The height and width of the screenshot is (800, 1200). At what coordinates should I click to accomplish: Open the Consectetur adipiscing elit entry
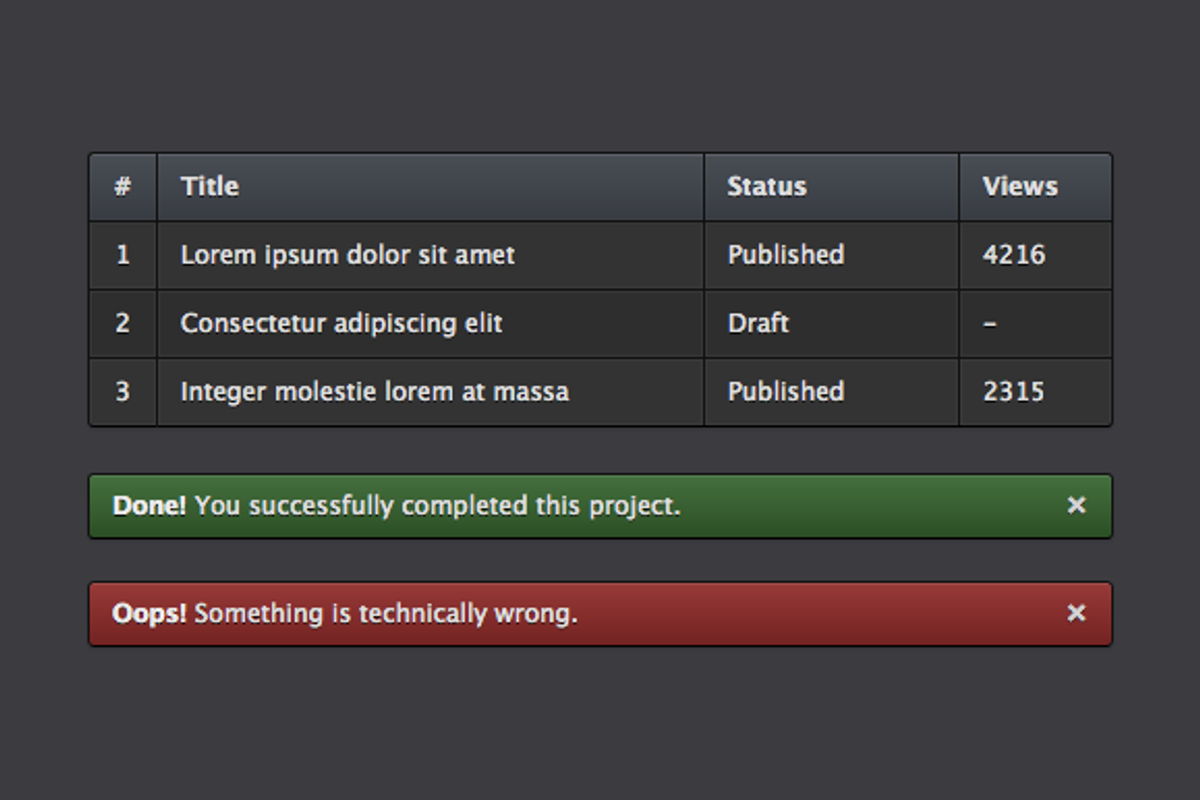[341, 324]
